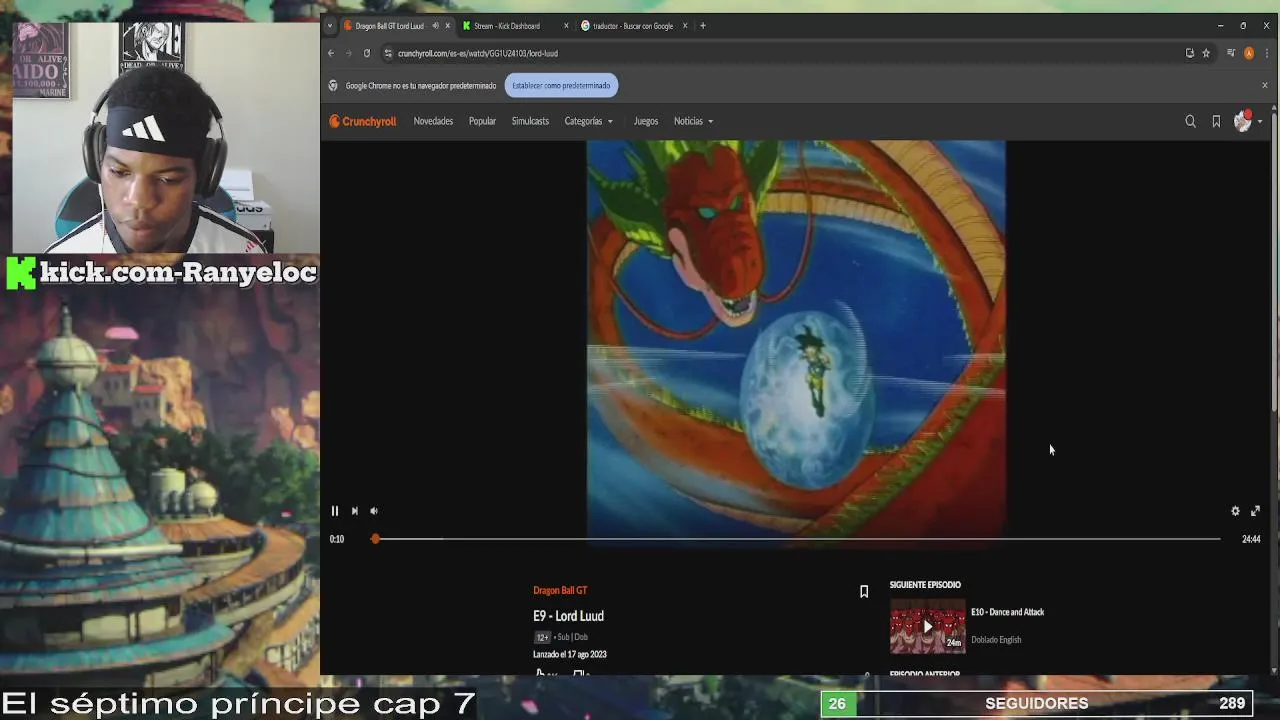Open the Simulcasts menu item

point(530,121)
